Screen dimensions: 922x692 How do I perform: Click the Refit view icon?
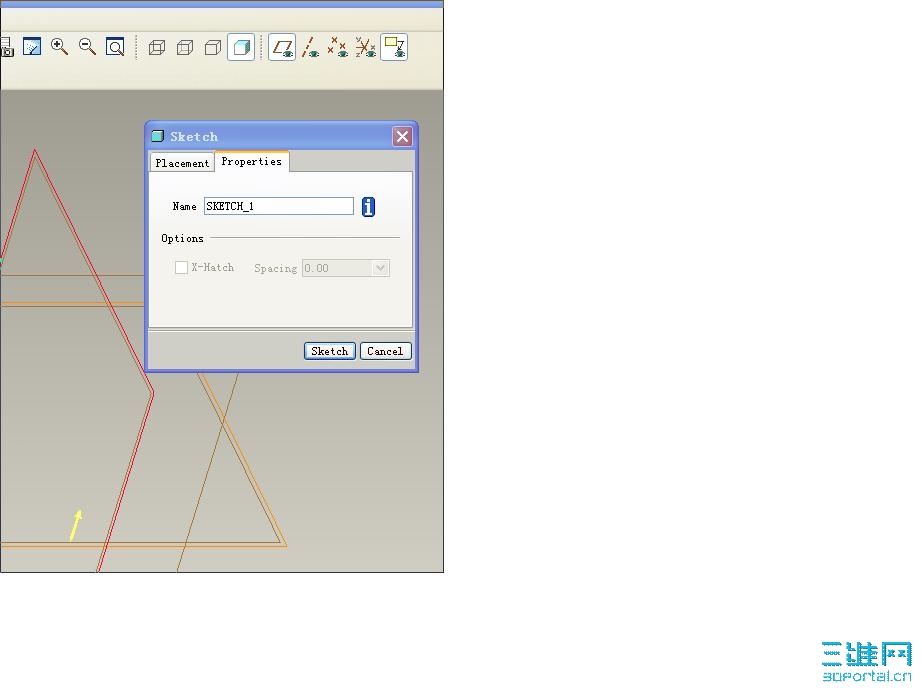115,46
